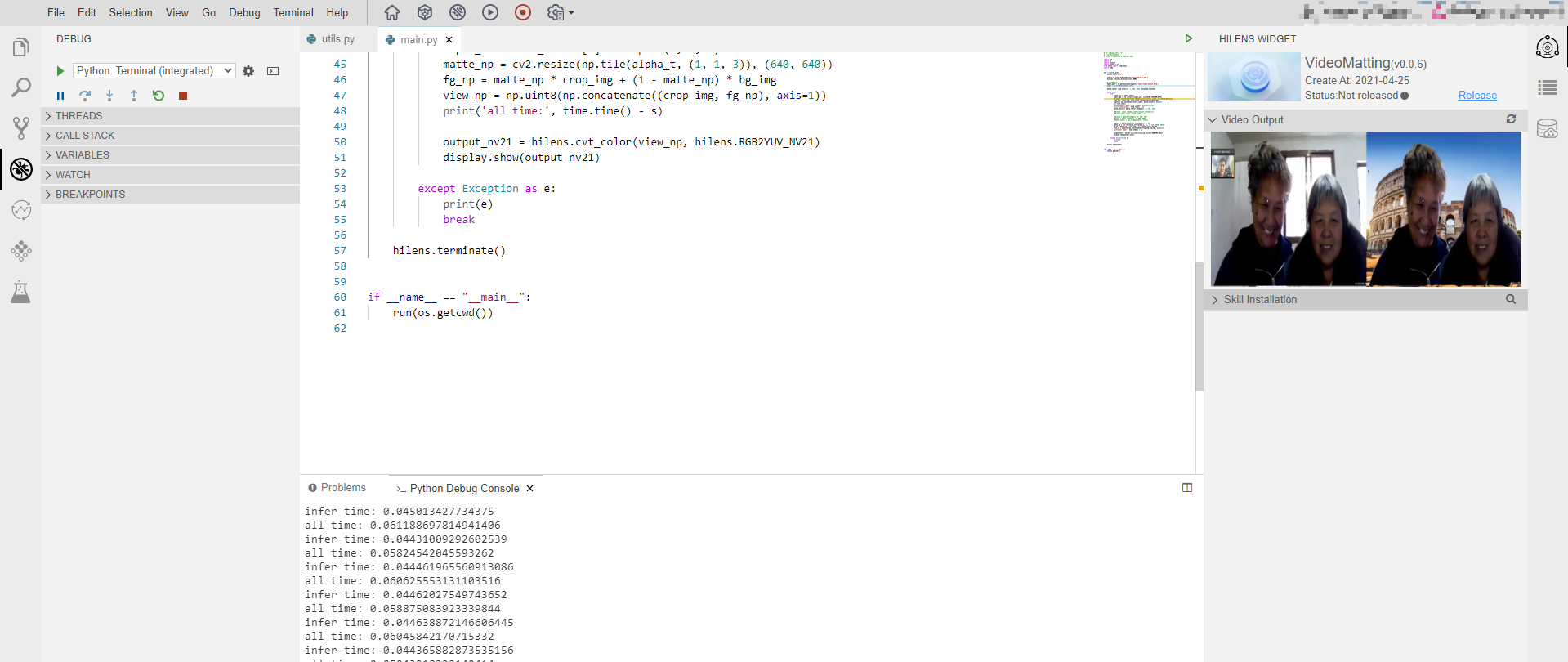This screenshot has height=662, width=1568.
Task: Click the red stop record icon in toolbar
Action: (x=523, y=12)
